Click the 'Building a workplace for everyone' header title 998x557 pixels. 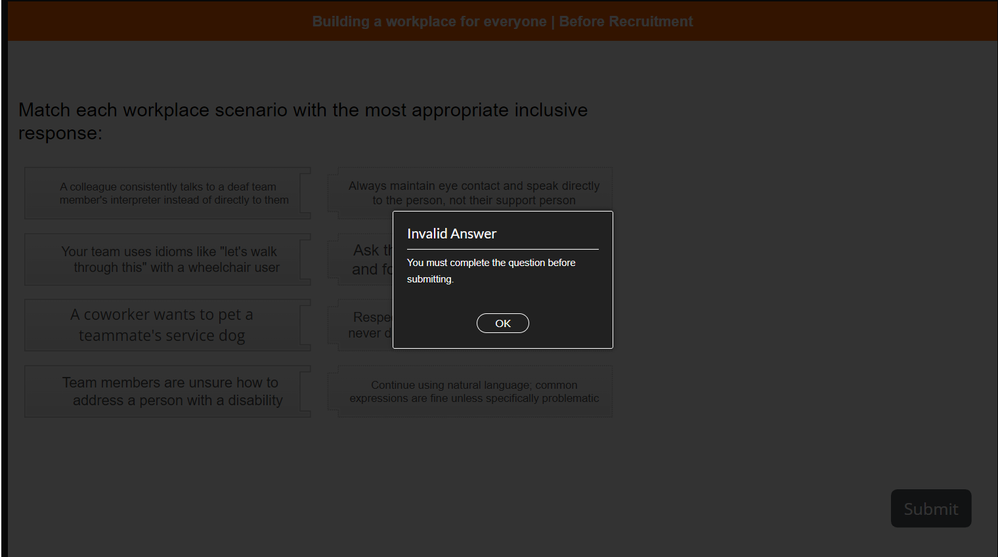502,22
